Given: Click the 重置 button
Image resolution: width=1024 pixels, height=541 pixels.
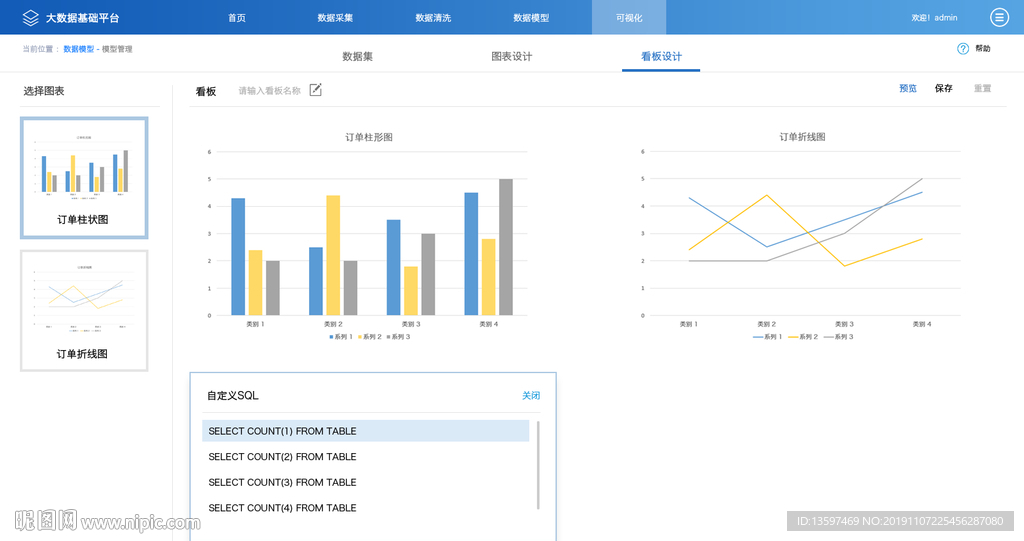Looking at the screenshot, I should pos(982,89).
